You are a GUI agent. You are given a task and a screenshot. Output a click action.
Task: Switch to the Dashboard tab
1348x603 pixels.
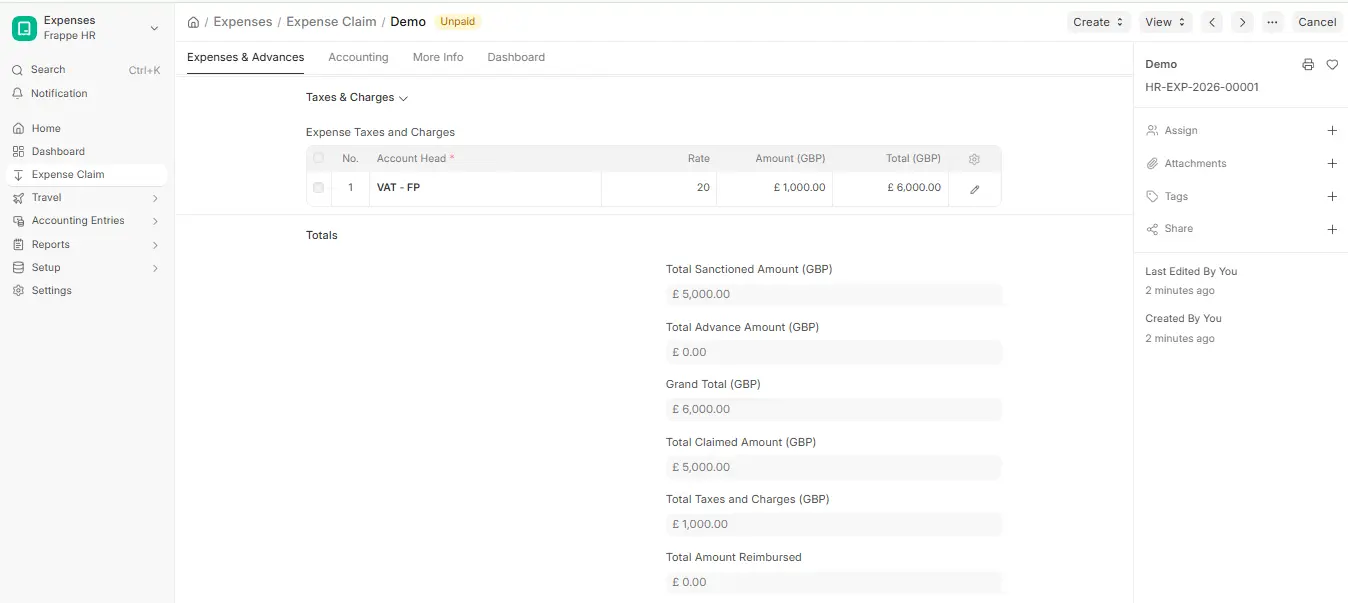click(x=516, y=57)
